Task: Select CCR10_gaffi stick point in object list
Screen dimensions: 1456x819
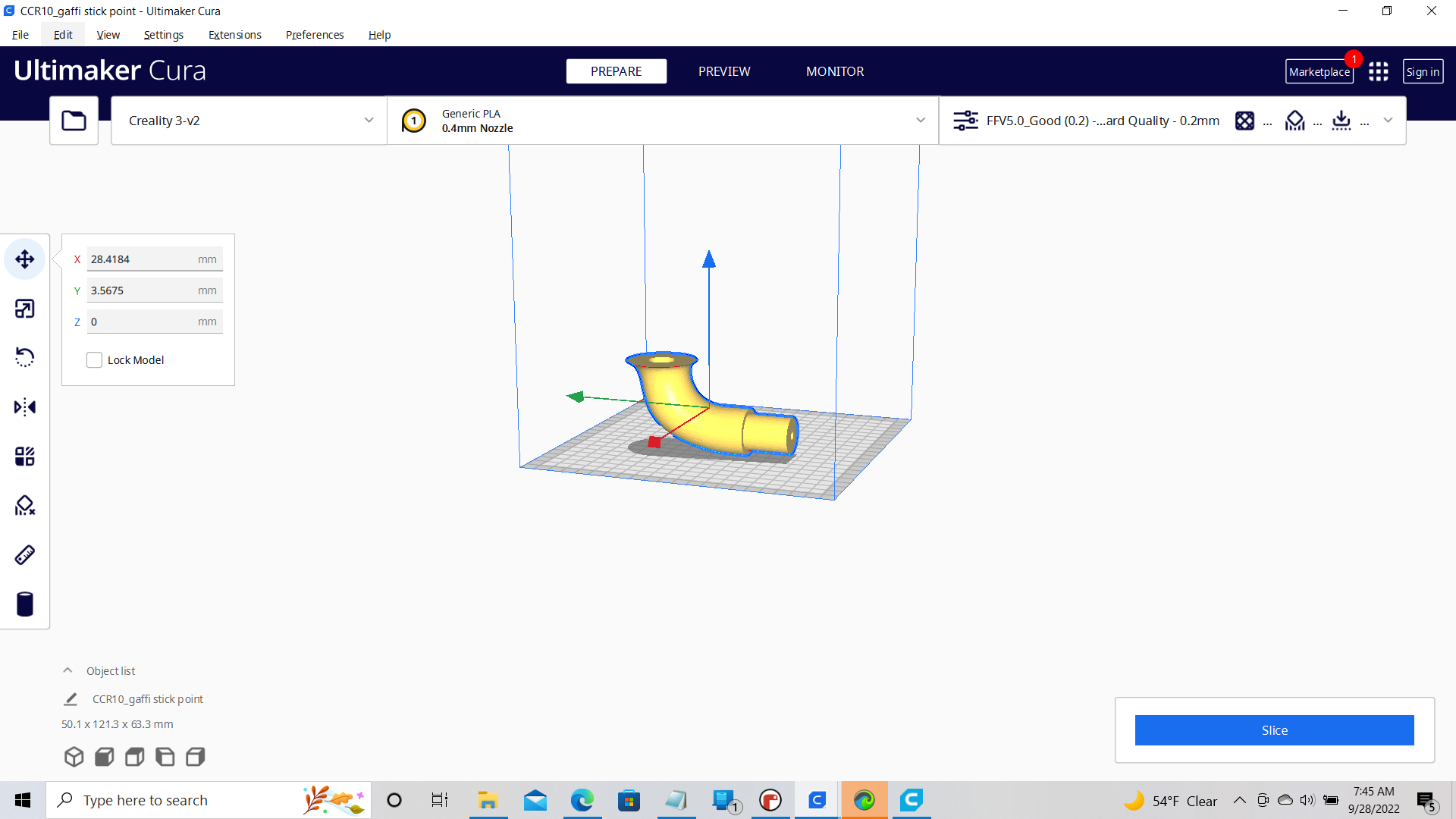Action: click(148, 699)
